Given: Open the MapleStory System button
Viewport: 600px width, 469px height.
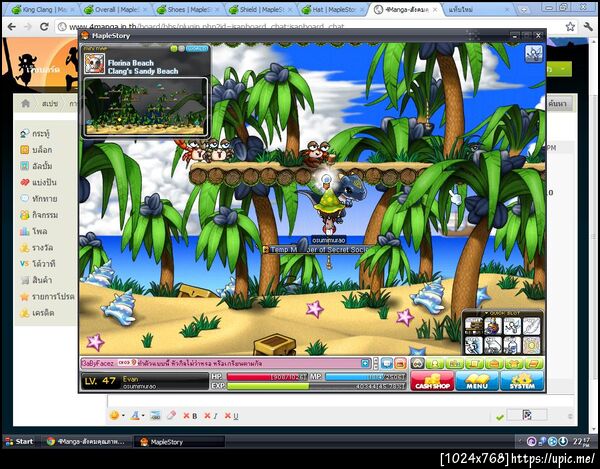Looking at the screenshot, I should tap(522, 381).
